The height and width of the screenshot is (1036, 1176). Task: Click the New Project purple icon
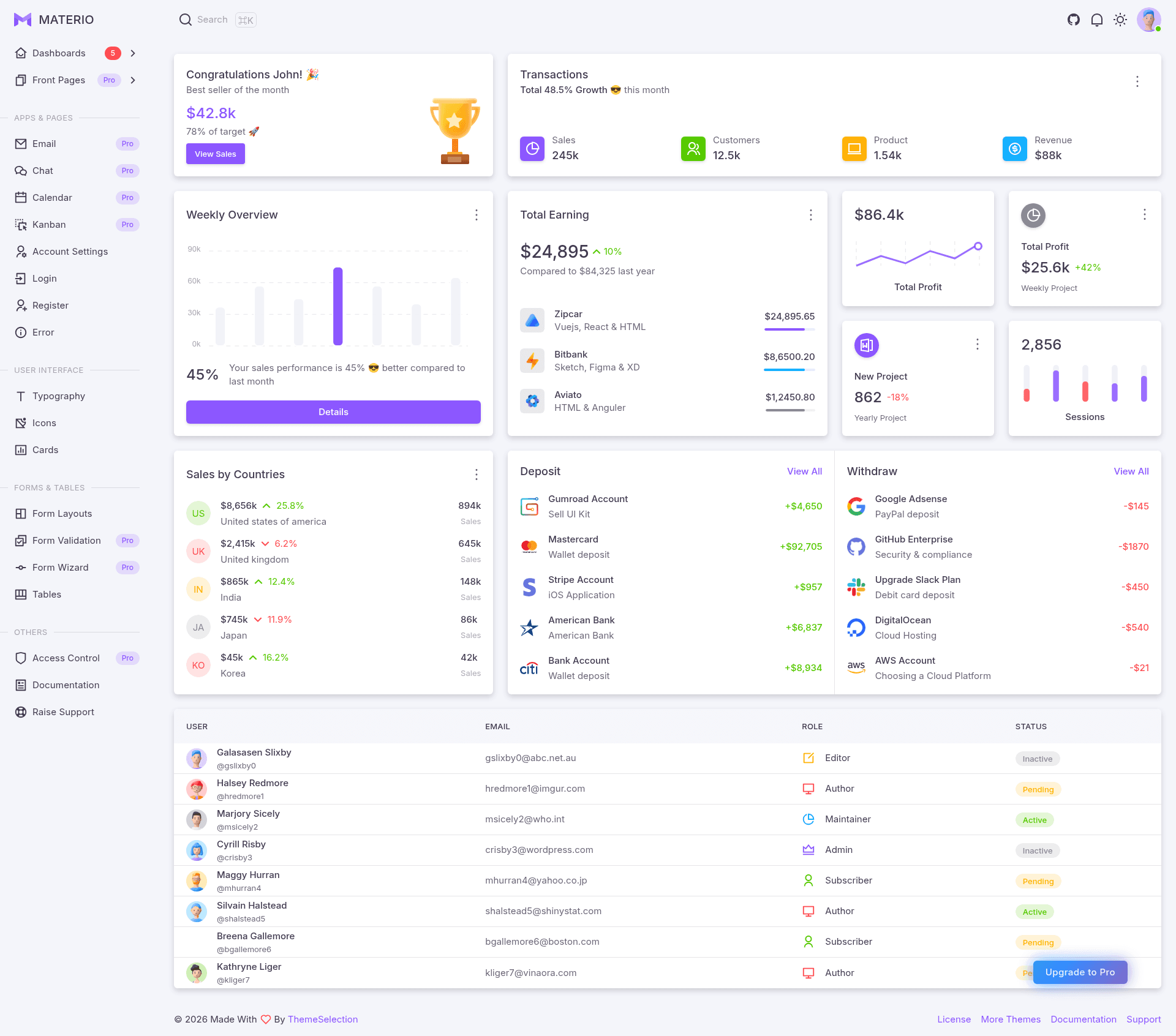pyautogui.click(x=867, y=345)
